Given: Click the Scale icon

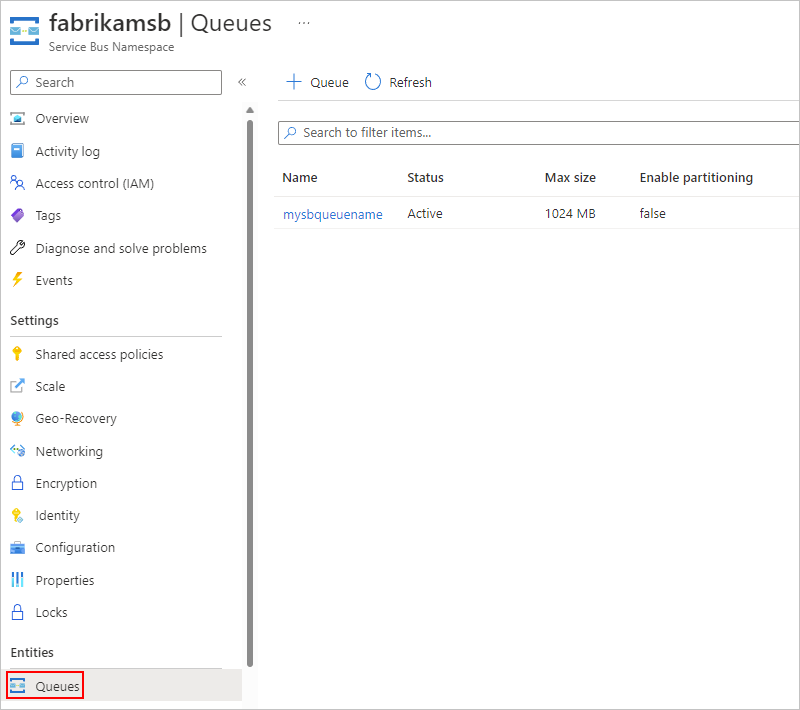Looking at the screenshot, I should (18, 386).
